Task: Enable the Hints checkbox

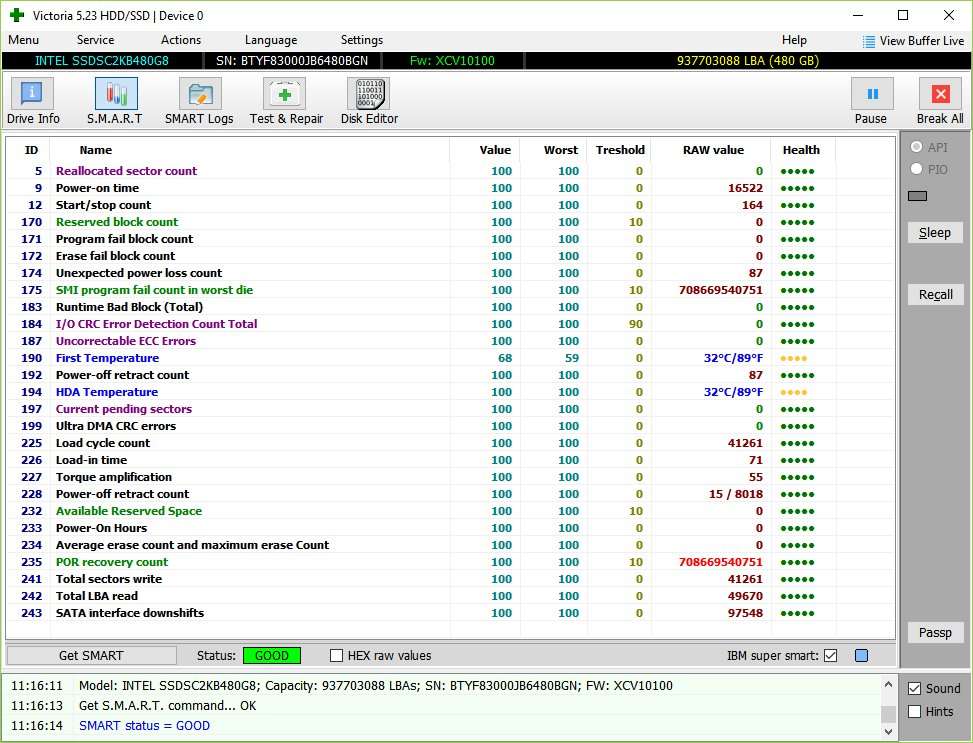Action: [x=915, y=711]
